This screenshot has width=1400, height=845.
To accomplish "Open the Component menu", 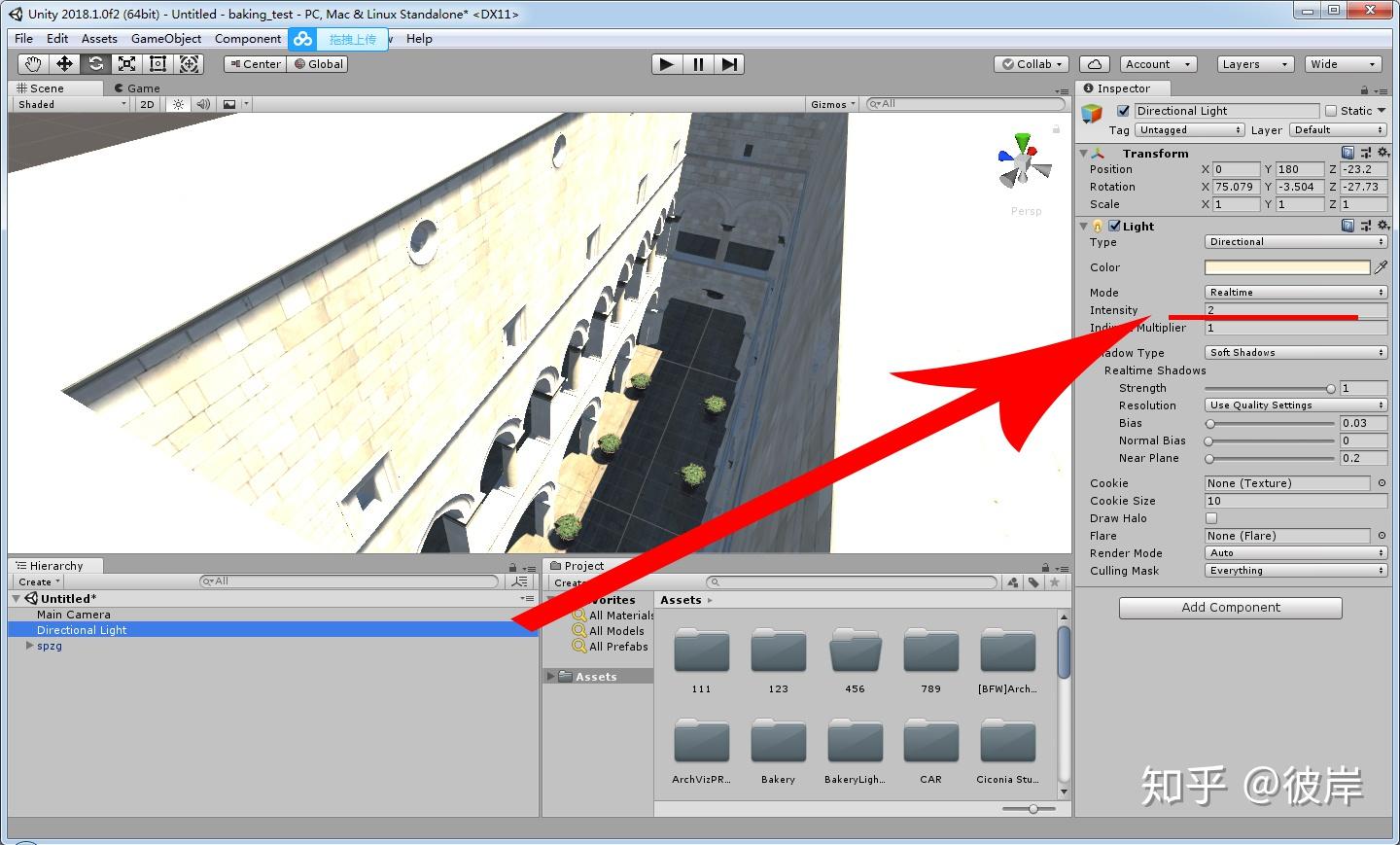I will (248, 39).
